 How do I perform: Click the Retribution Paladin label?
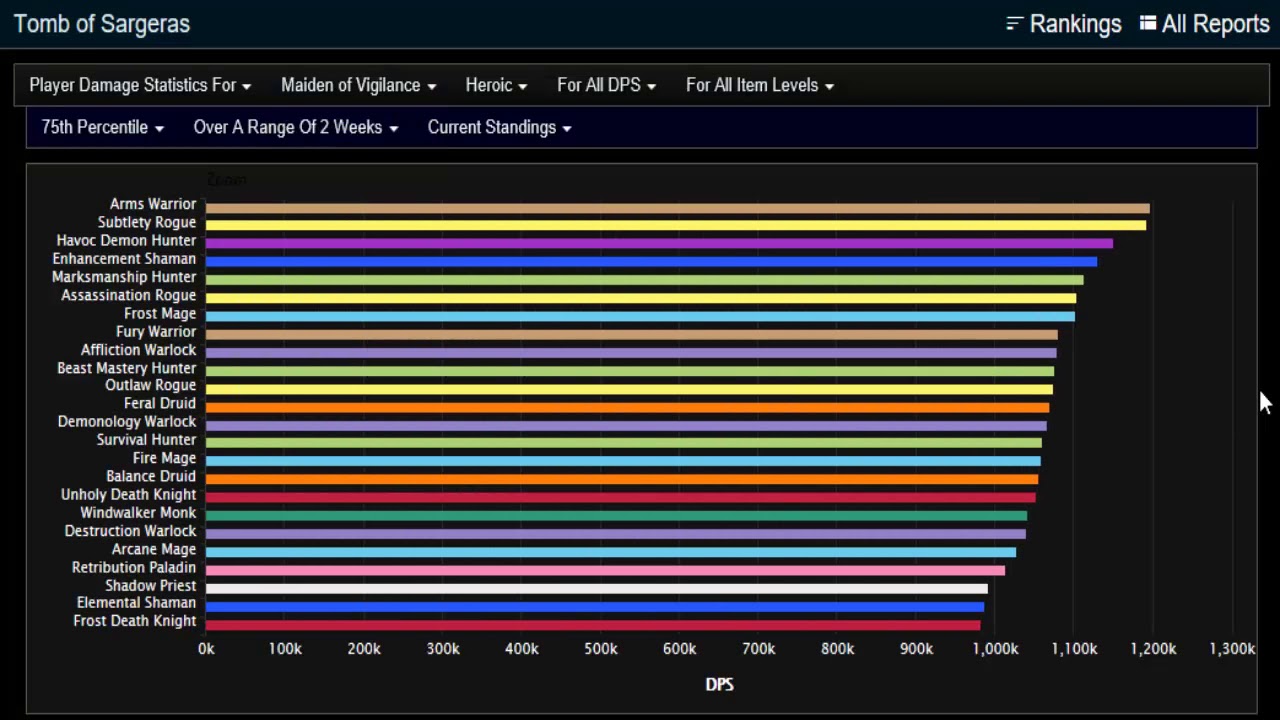134,567
